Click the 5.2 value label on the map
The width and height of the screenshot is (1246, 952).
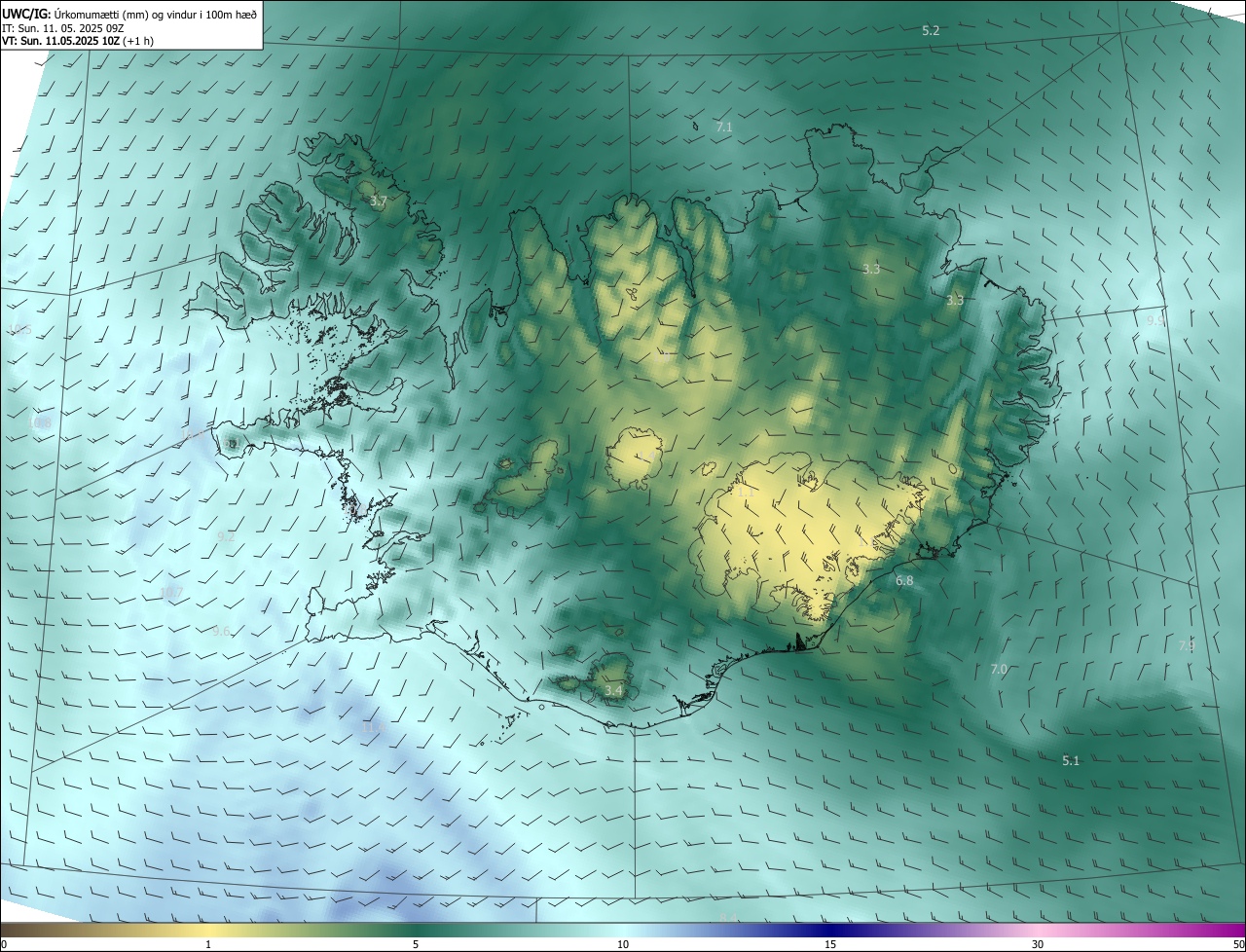coord(931,31)
